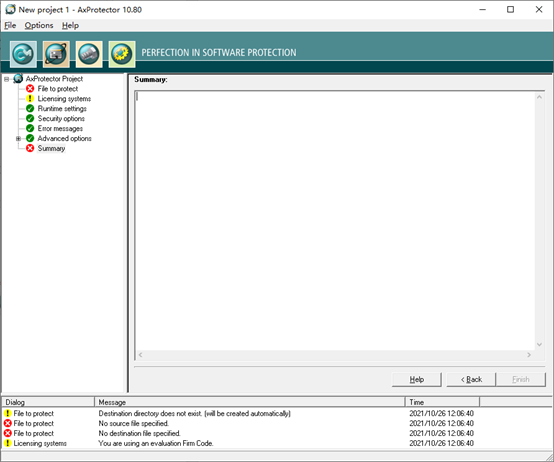Expand the Advanced options tree node
The height and width of the screenshot is (462, 554).
(18, 138)
